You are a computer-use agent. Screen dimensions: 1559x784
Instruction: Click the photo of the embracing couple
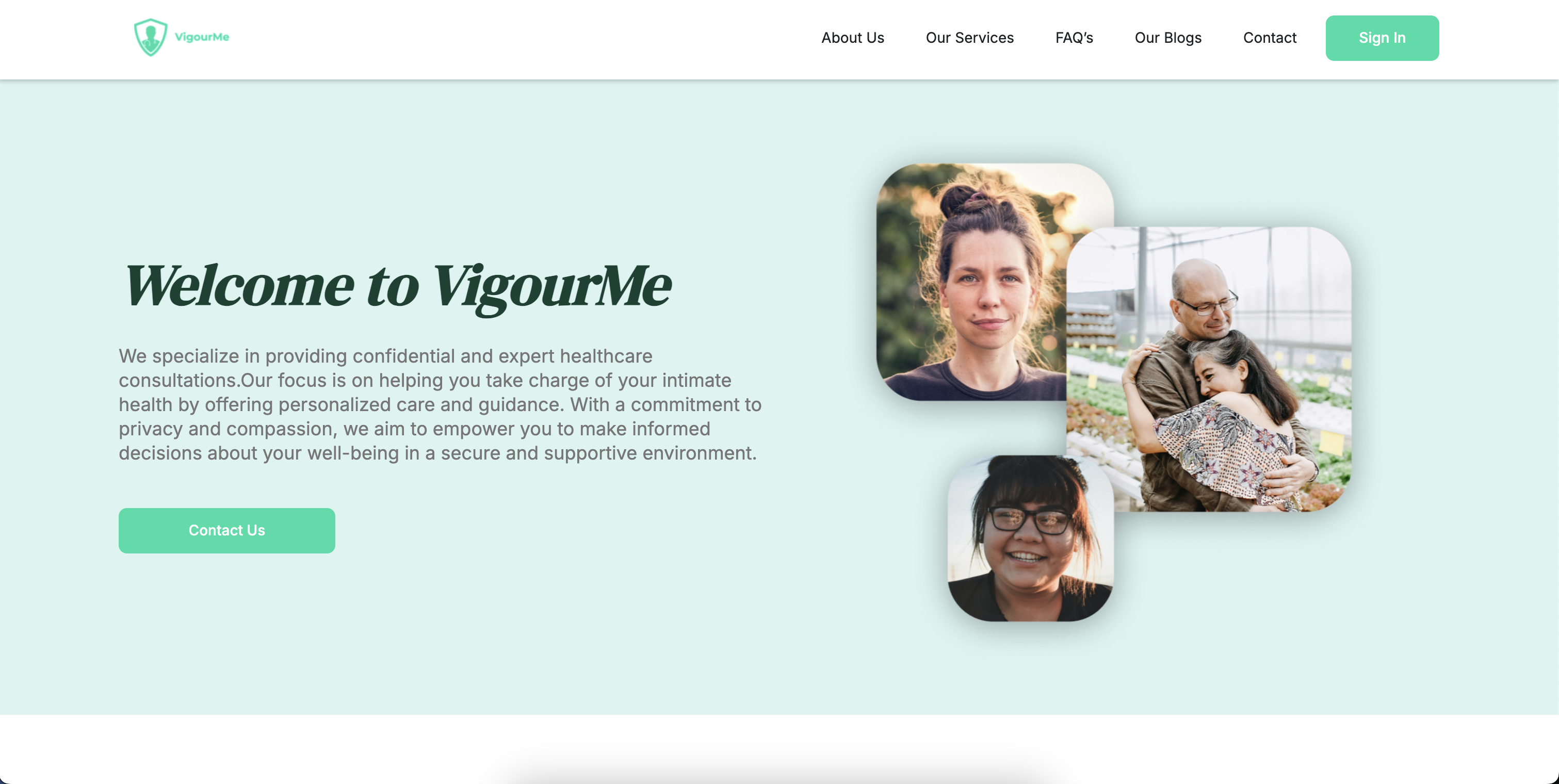pyautogui.click(x=1208, y=369)
